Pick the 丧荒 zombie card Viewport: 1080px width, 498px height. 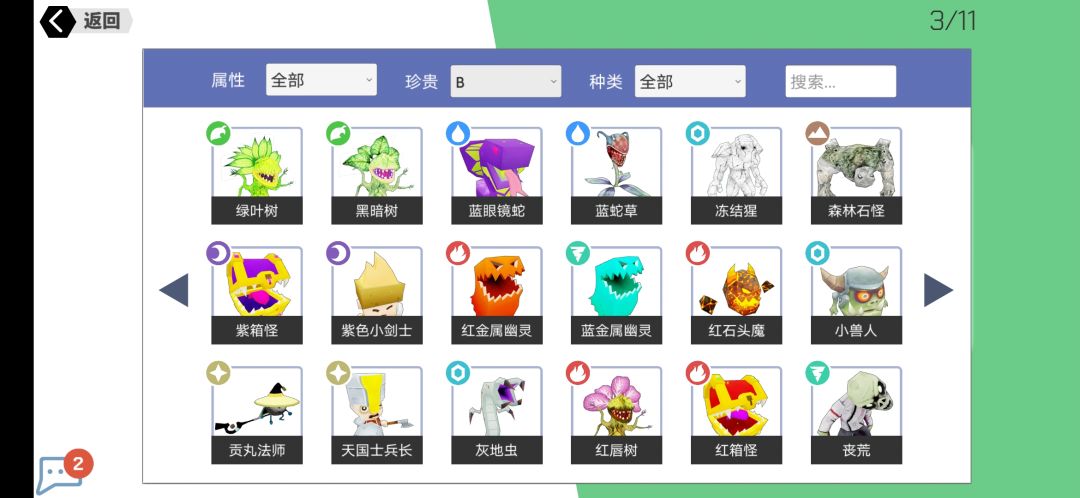pos(856,415)
